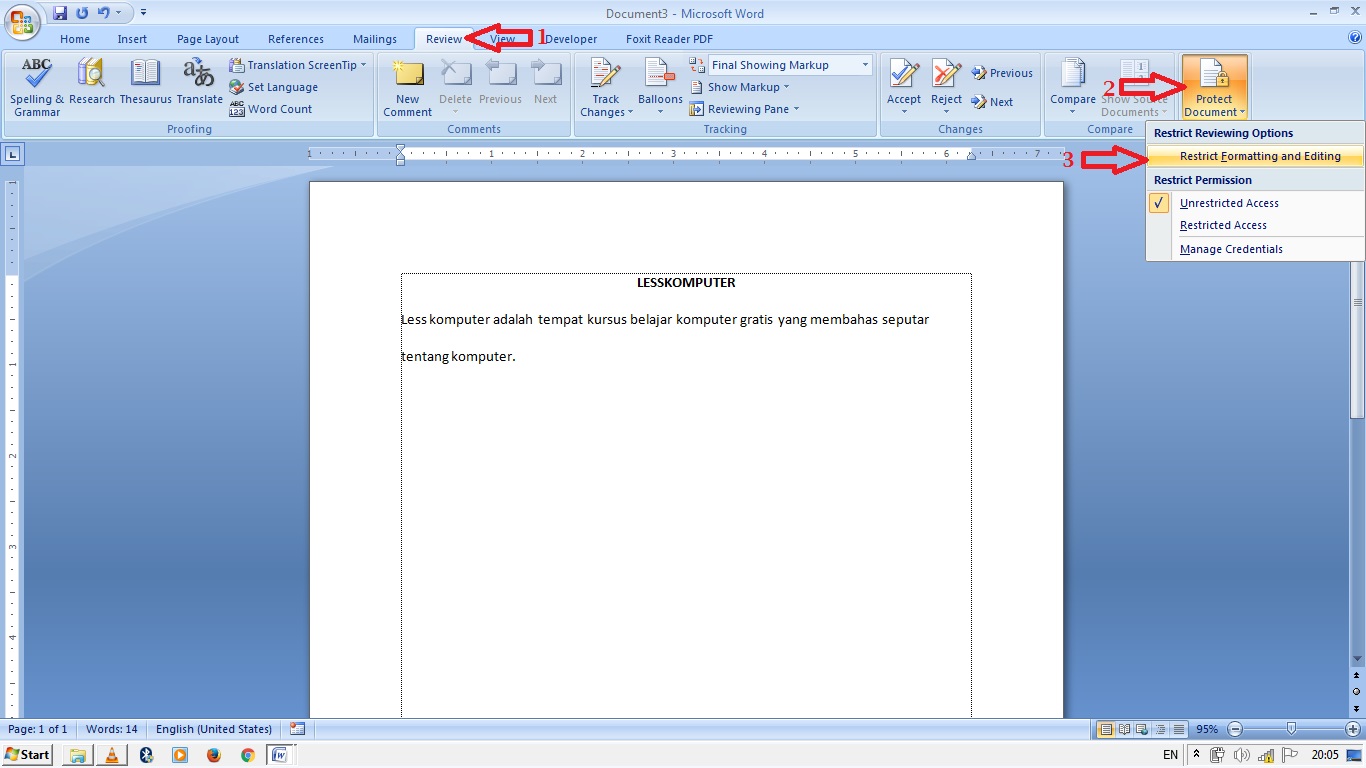Open the Foxit Reader PDF tab

669,39
